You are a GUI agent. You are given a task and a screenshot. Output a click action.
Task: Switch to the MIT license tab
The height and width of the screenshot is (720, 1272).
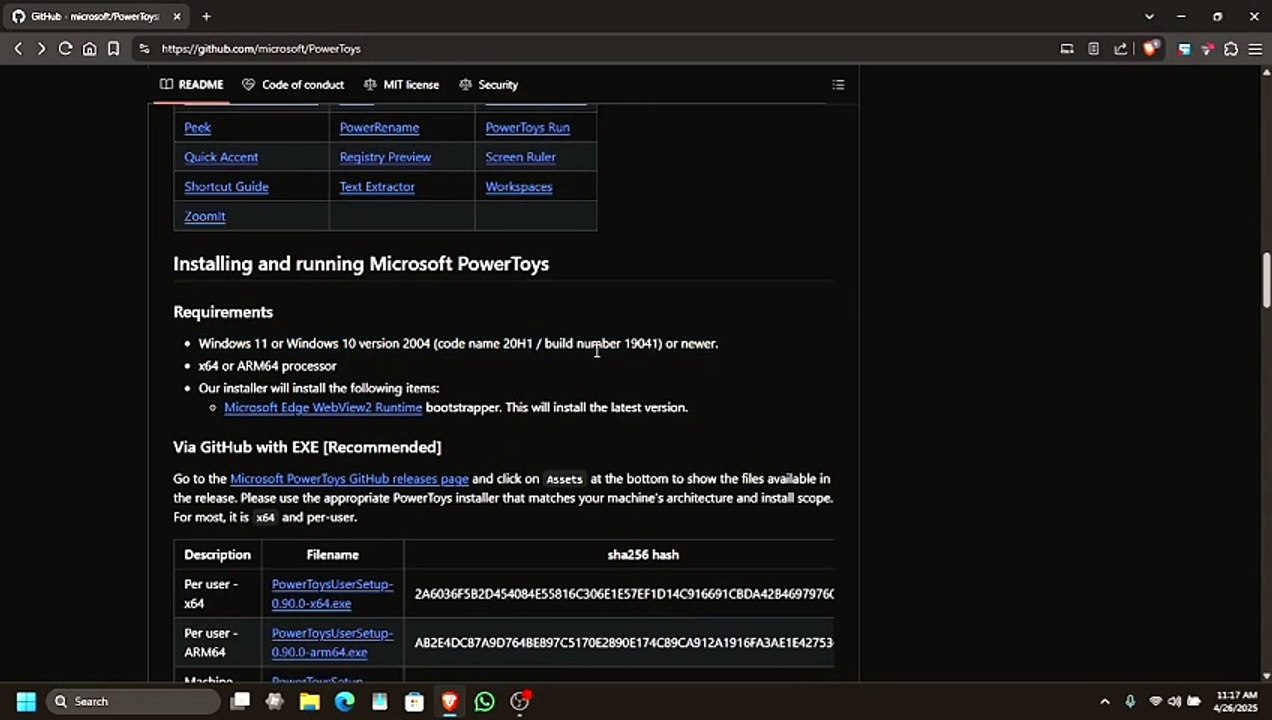pyautogui.click(x=401, y=85)
